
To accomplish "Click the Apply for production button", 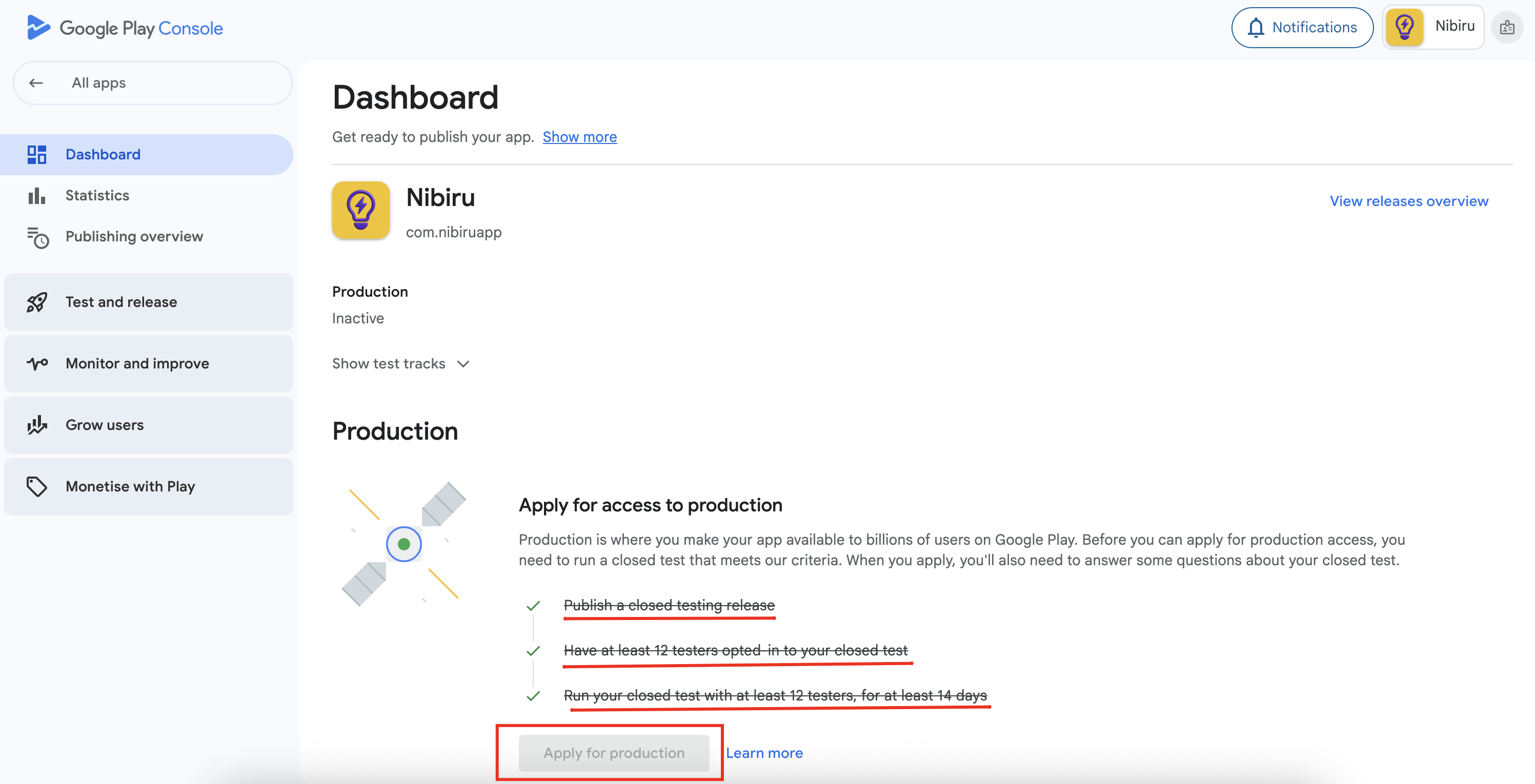I will (614, 753).
